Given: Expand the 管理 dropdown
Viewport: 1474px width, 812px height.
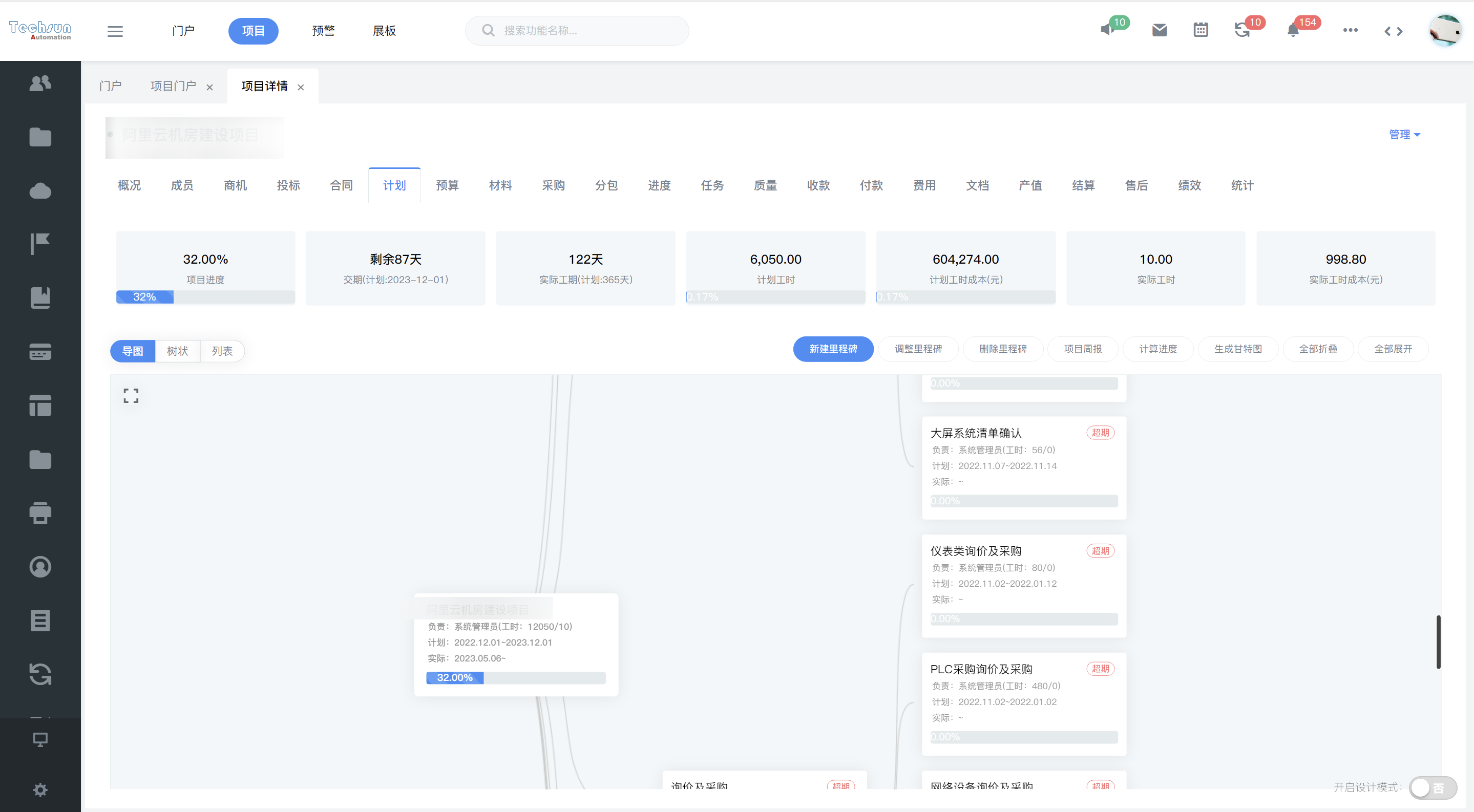Looking at the screenshot, I should coord(1404,134).
